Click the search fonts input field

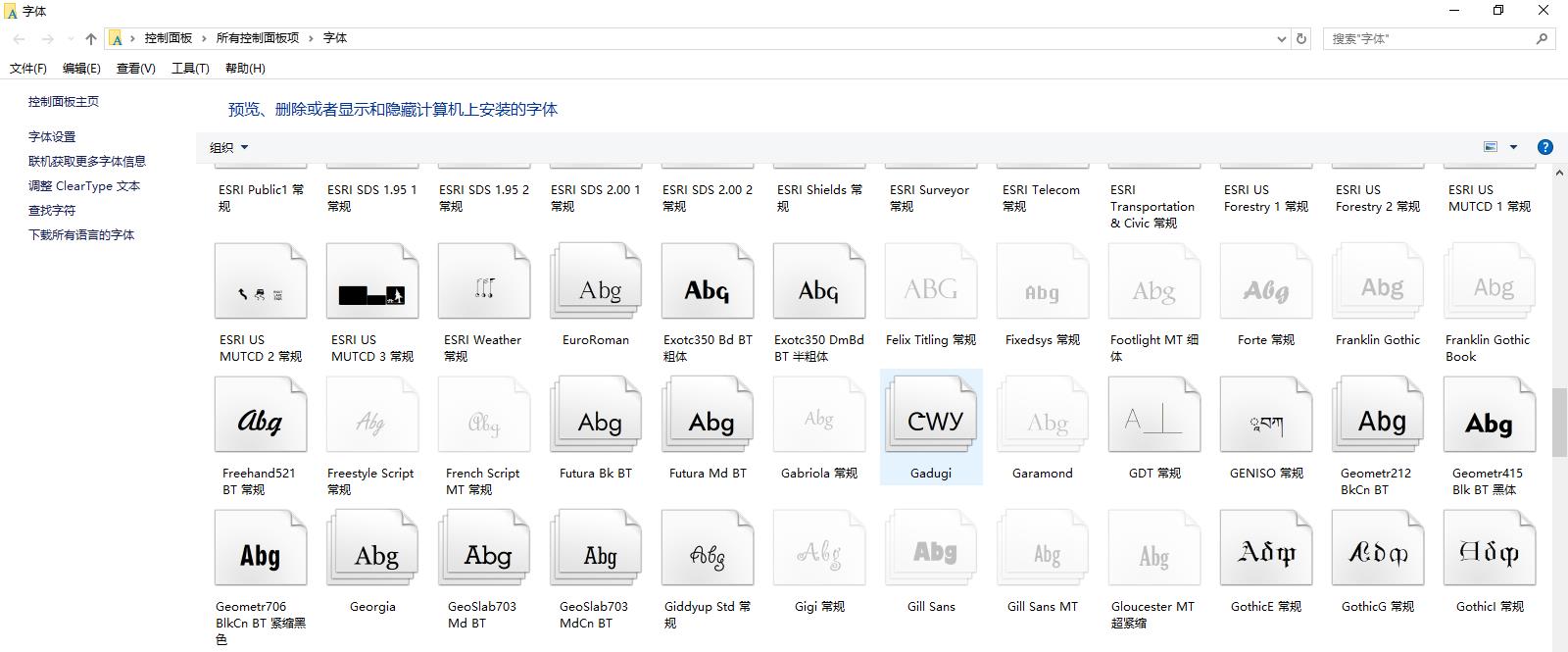pos(1440,38)
